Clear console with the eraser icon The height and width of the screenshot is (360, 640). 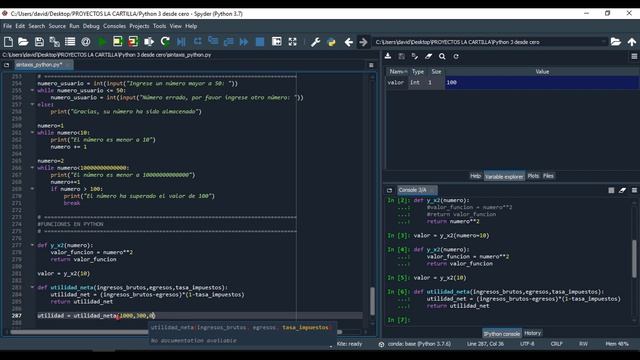(622, 190)
